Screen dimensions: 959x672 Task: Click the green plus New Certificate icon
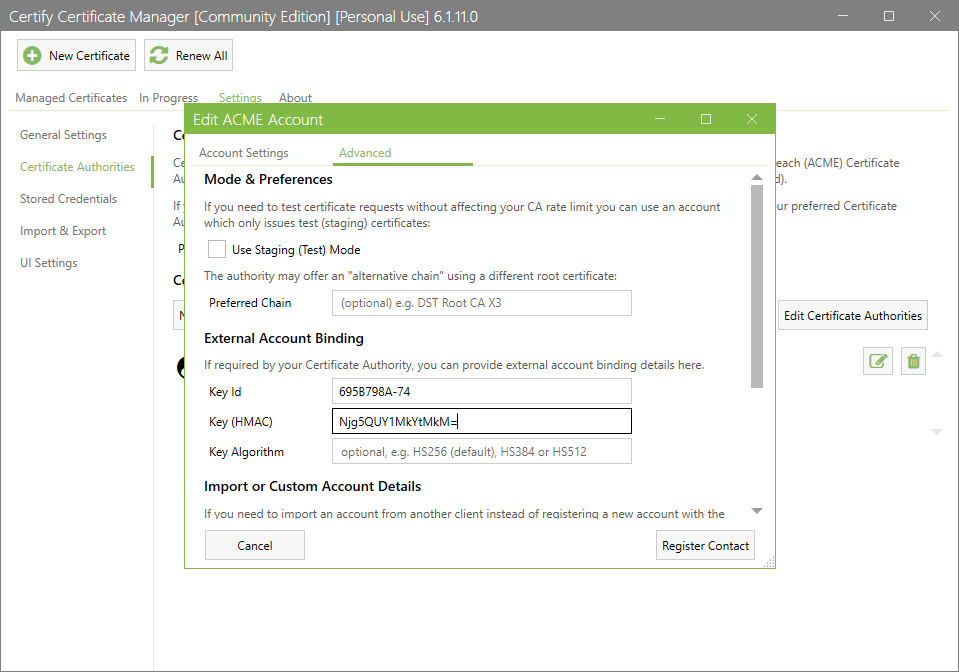pos(32,56)
